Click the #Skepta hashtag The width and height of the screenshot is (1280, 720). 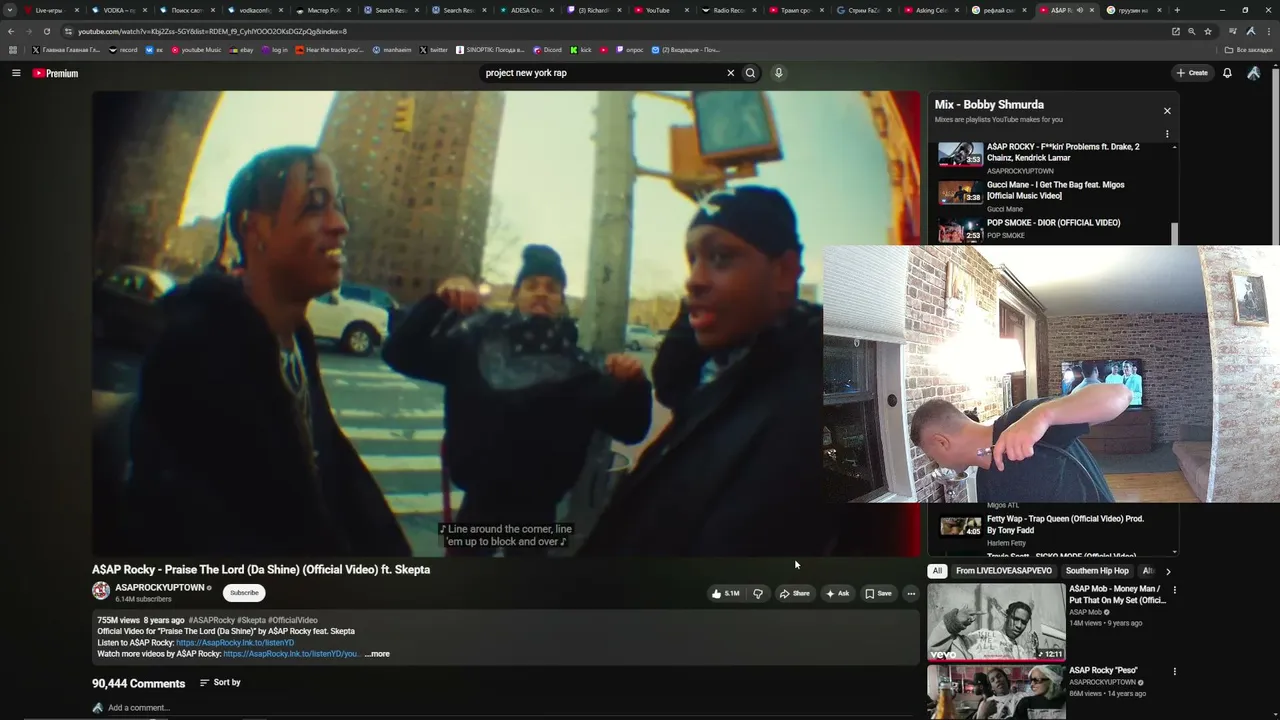point(251,620)
